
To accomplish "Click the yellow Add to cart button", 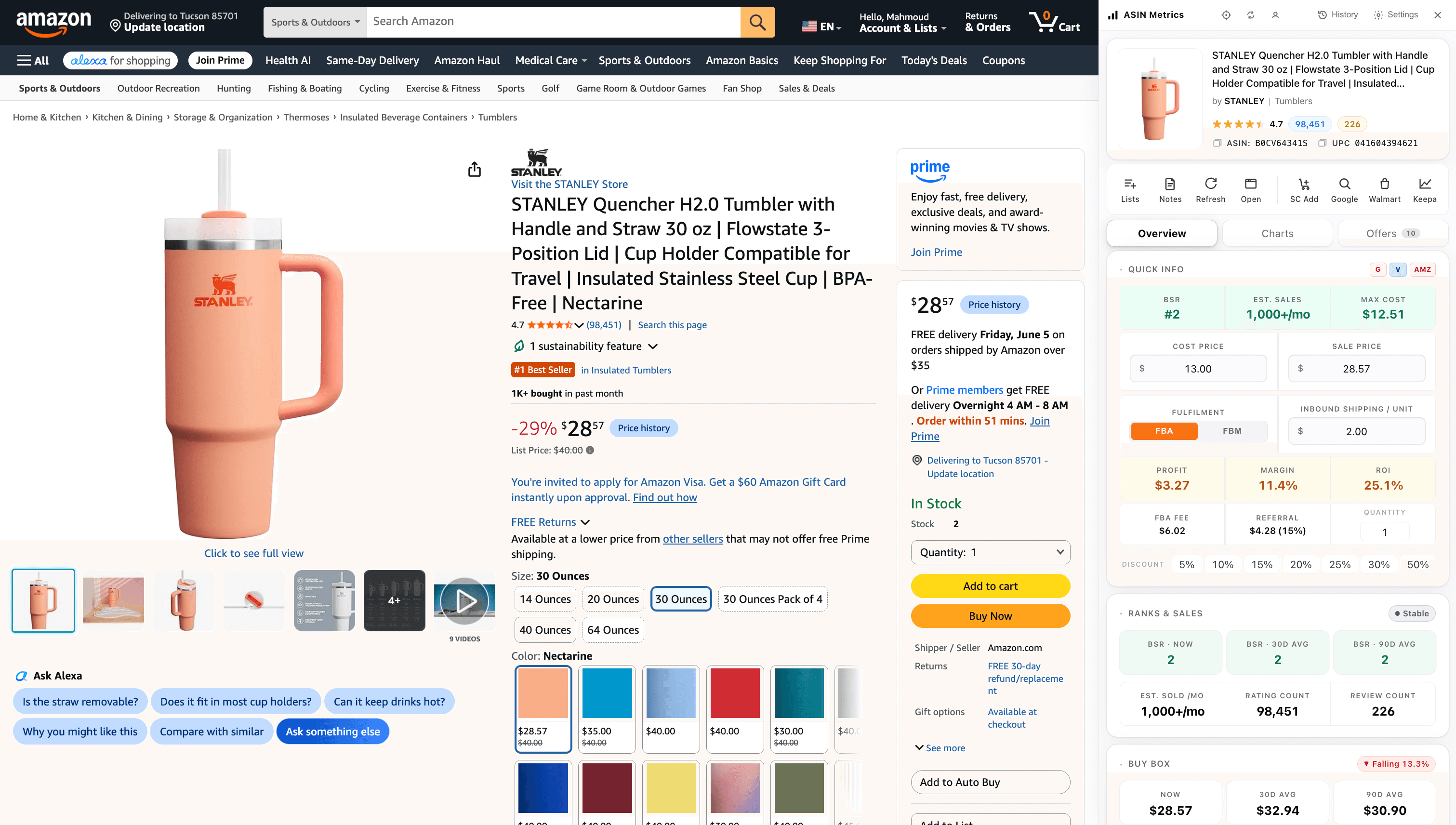I will (x=990, y=586).
